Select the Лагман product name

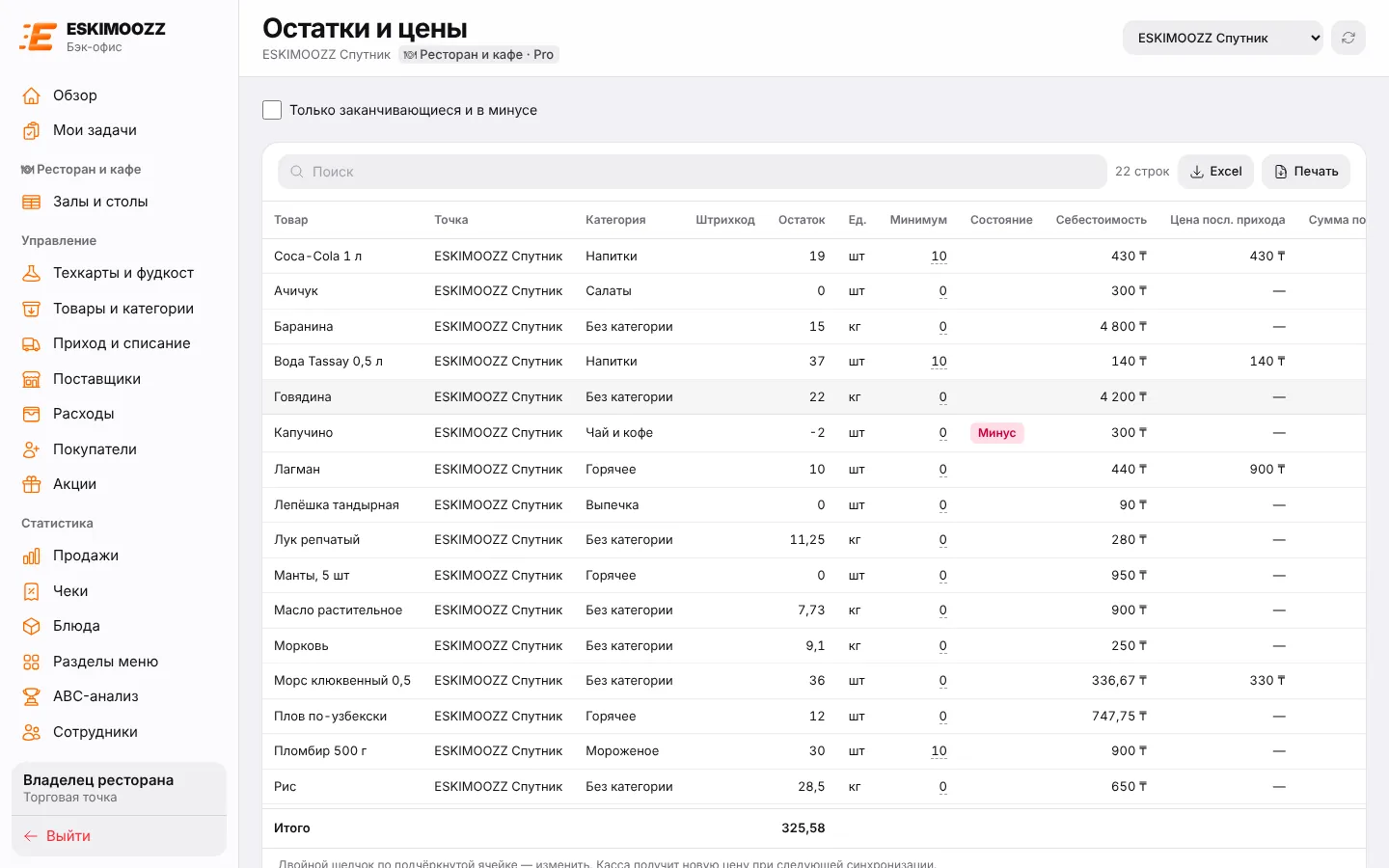(x=297, y=470)
